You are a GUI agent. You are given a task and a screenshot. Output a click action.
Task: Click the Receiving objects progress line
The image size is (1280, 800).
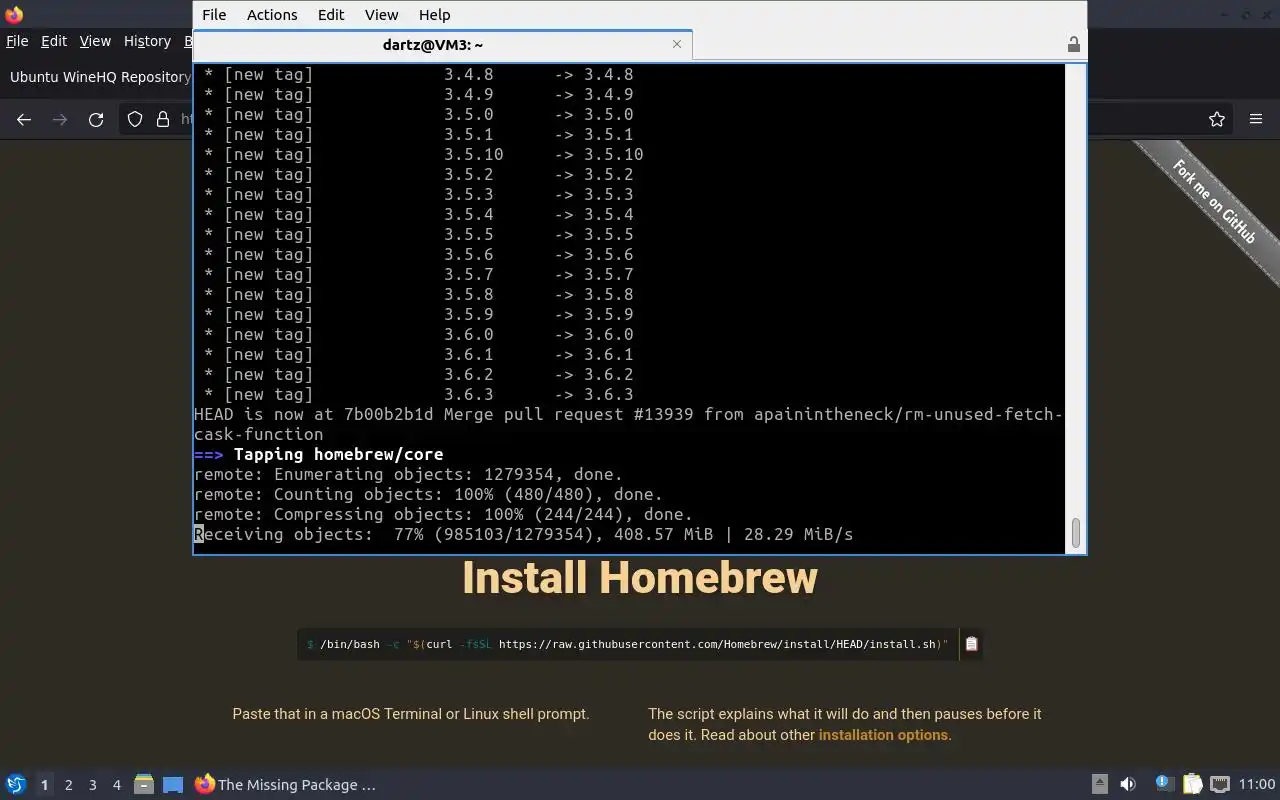[x=523, y=535]
